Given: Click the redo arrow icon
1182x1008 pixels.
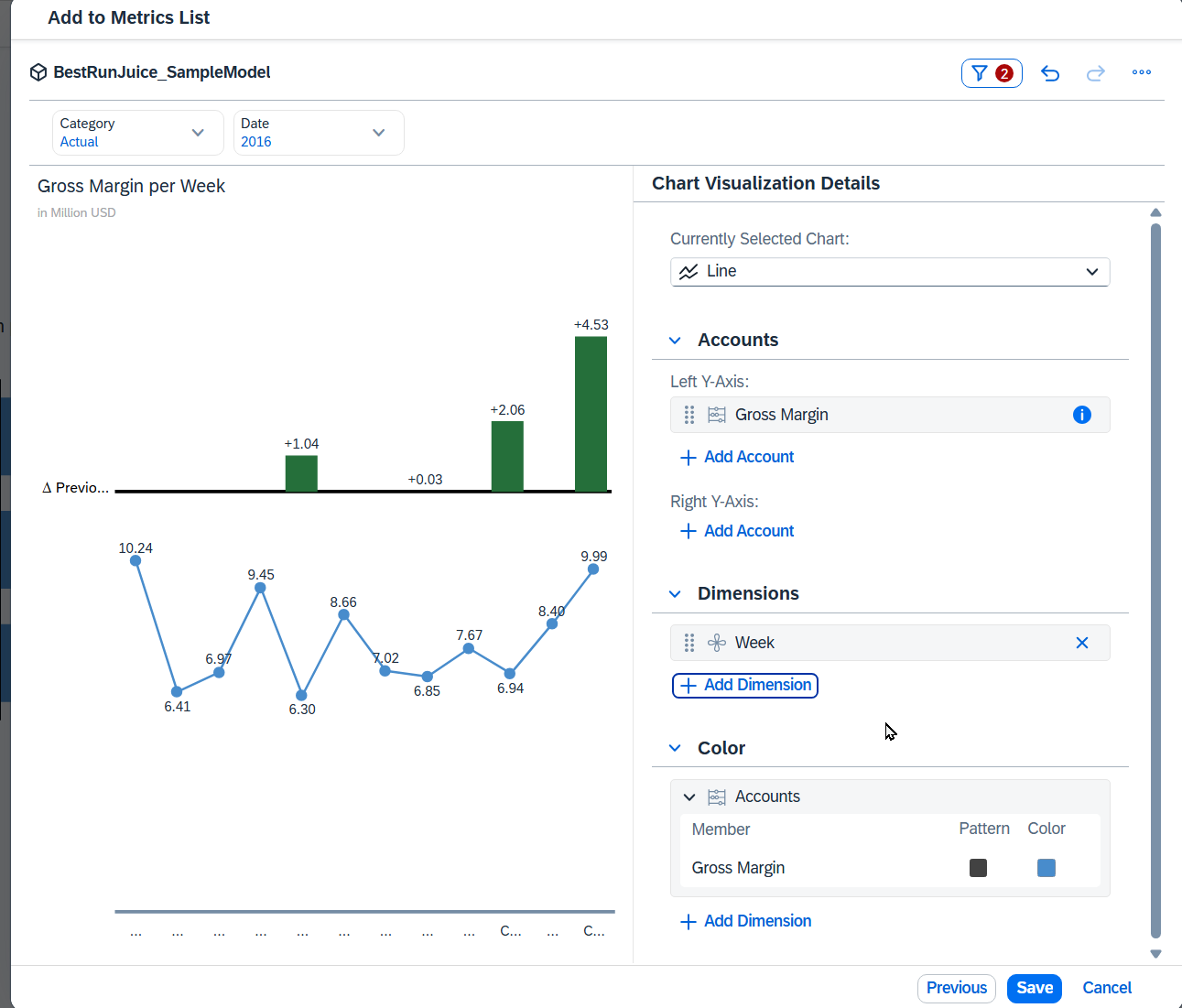Looking at the screenshot, I should coord(1096,73).
